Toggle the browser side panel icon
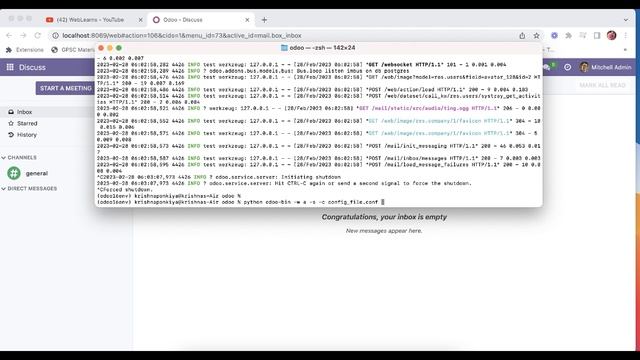Image resolution: width=640 pixels, height=360 pixels. (597, 36)
